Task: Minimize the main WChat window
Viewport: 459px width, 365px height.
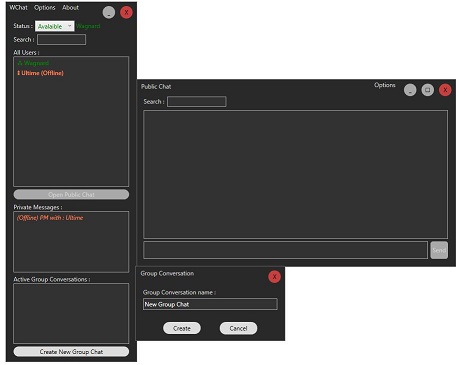Action: pos(109,13)
